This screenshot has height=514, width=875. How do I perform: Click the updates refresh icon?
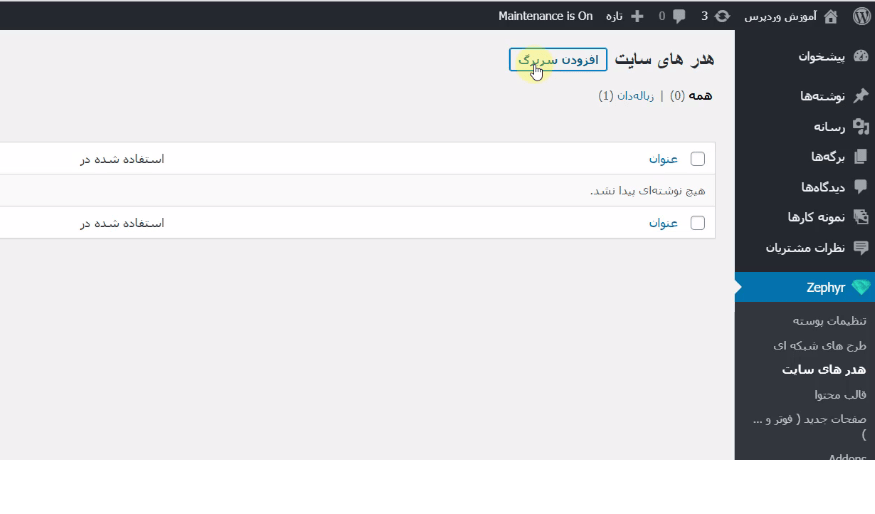pos(723,16)
